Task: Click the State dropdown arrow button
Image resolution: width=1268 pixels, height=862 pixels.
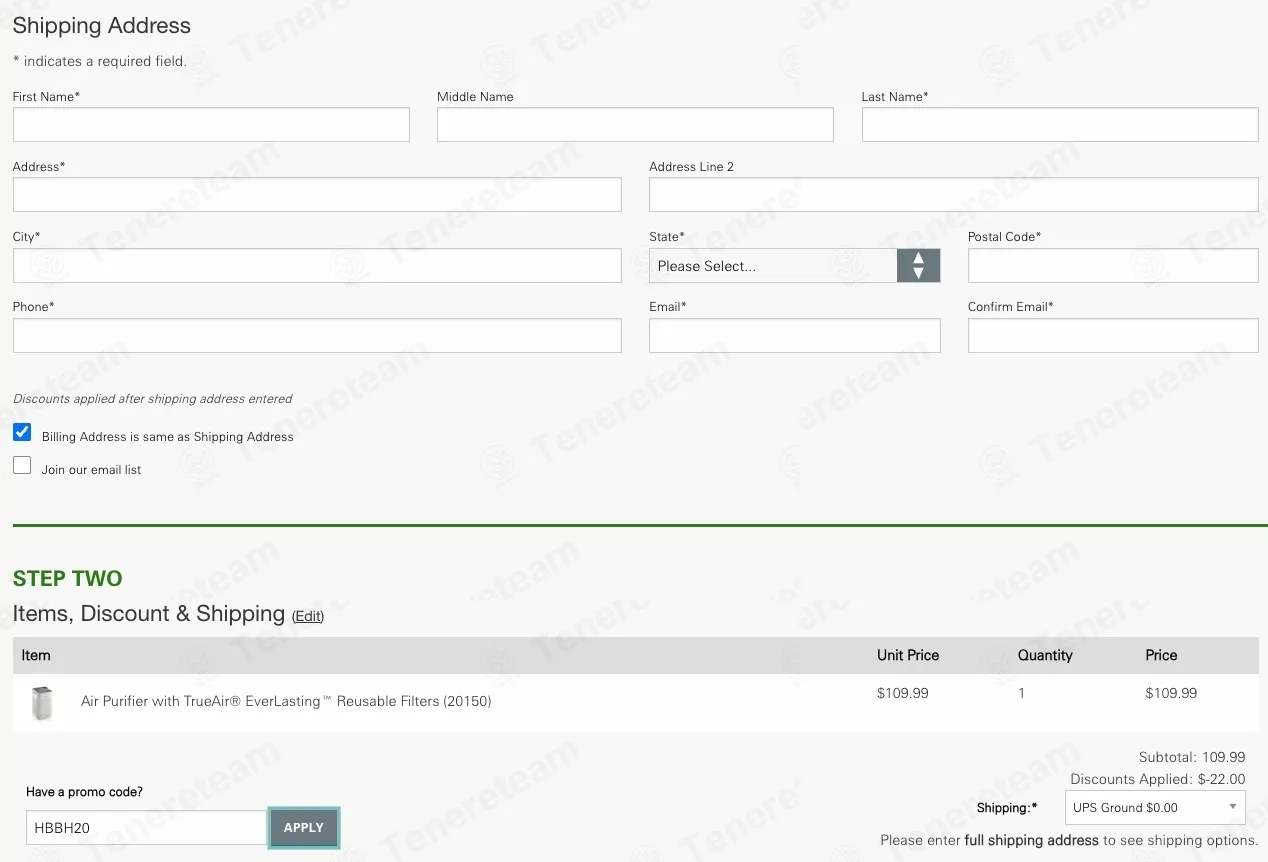Action: pos(919,265)
